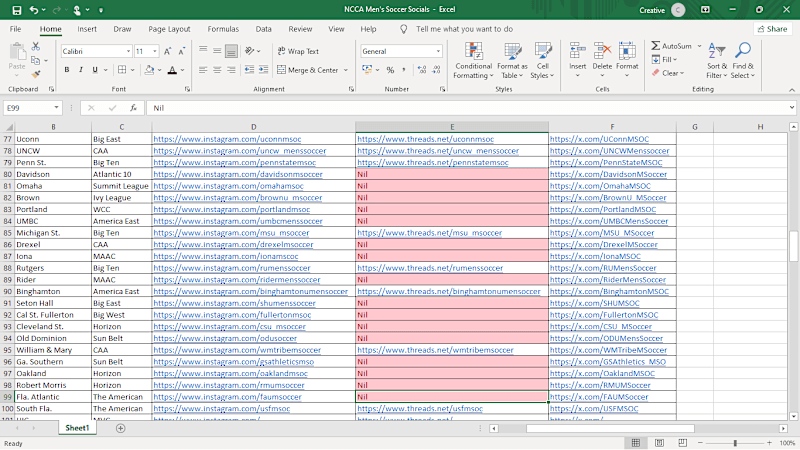Screen dimensions: 800x450
Task: Toggle Bold formatting
Action: (x=67, y=70)
